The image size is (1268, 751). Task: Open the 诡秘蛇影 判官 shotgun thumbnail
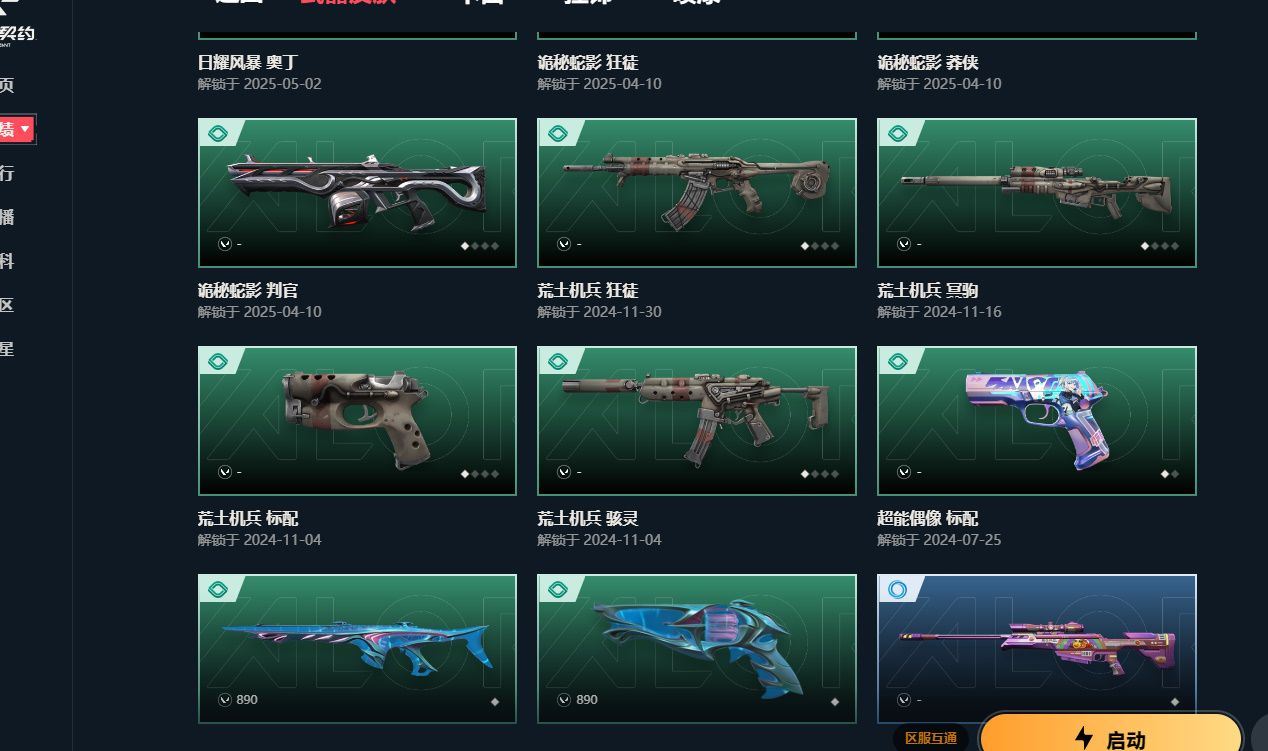(x=357, y=193)
